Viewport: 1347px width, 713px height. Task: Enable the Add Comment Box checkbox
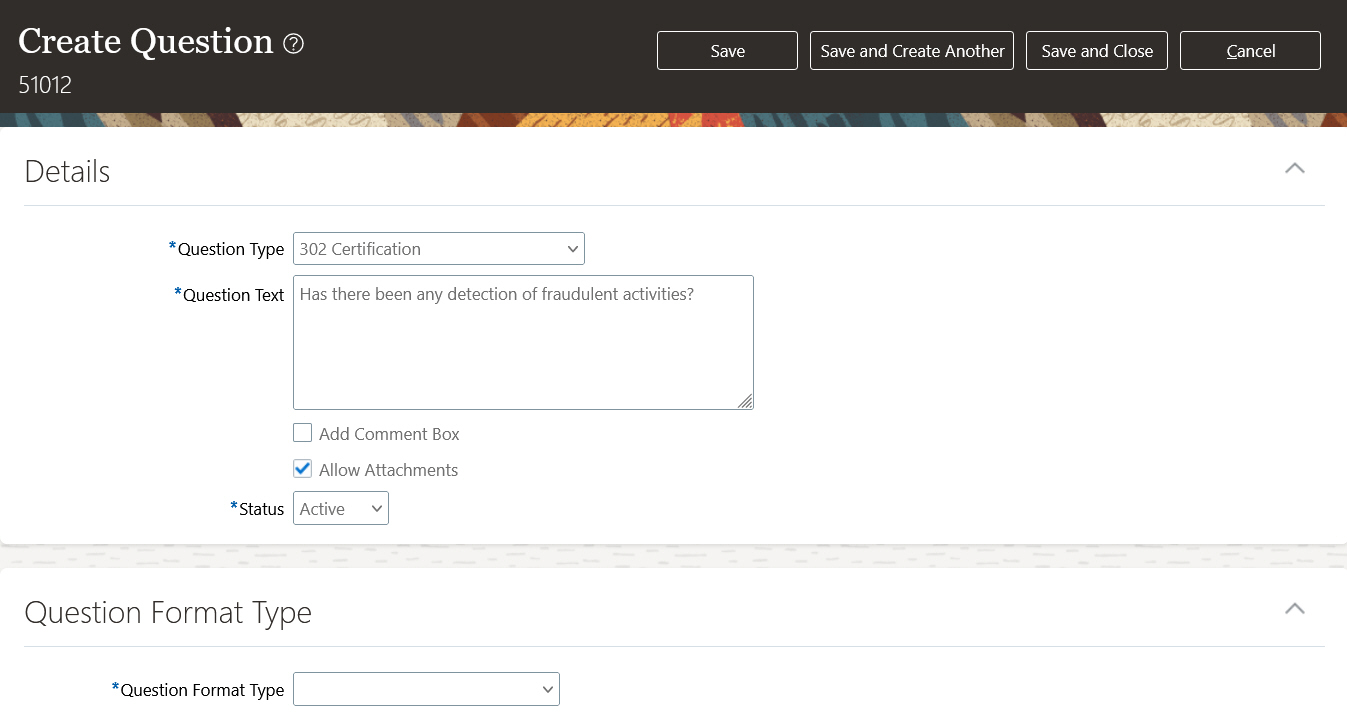[303, 433]
